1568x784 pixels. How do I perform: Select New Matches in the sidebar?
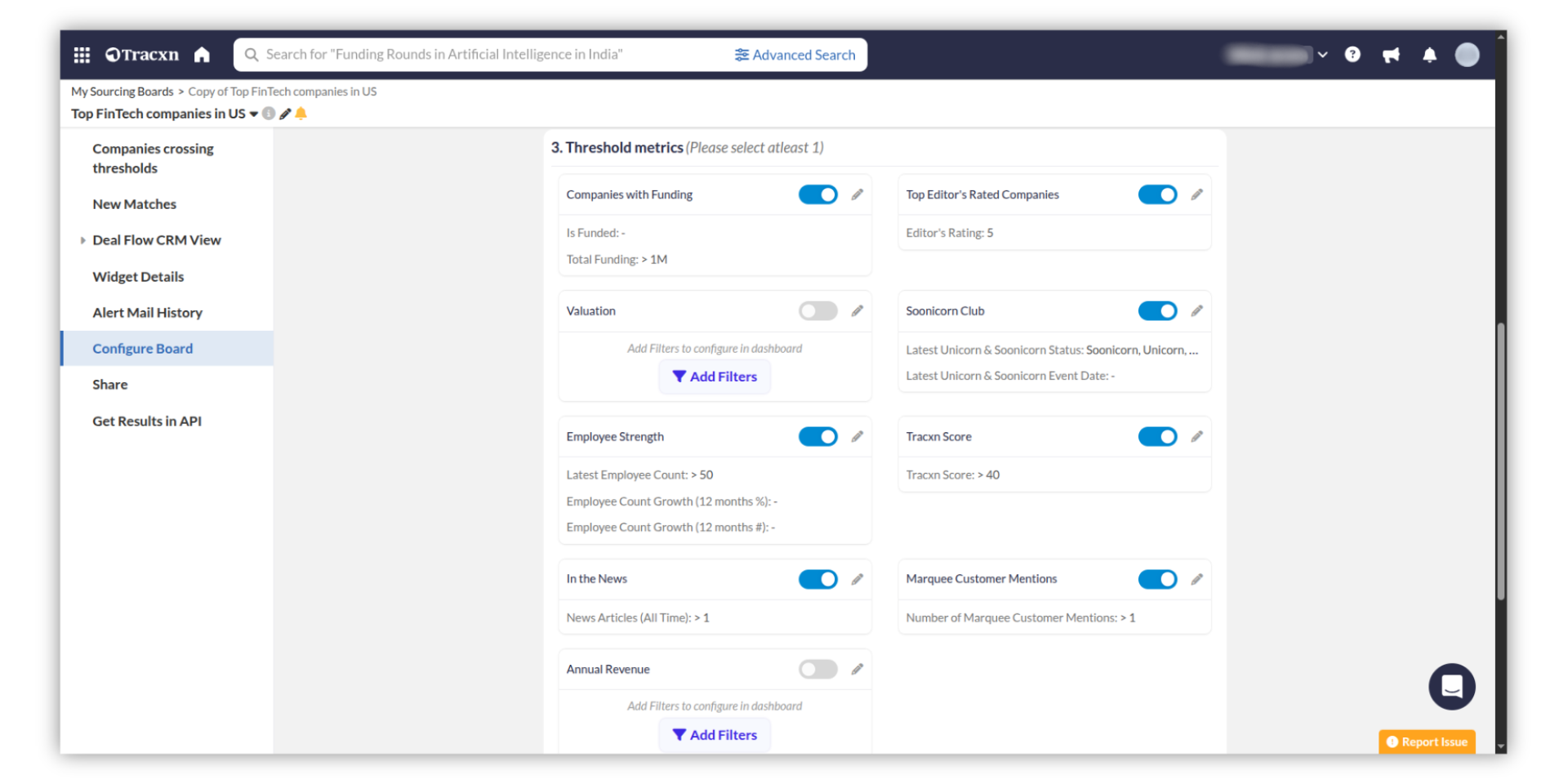(134, 204)
